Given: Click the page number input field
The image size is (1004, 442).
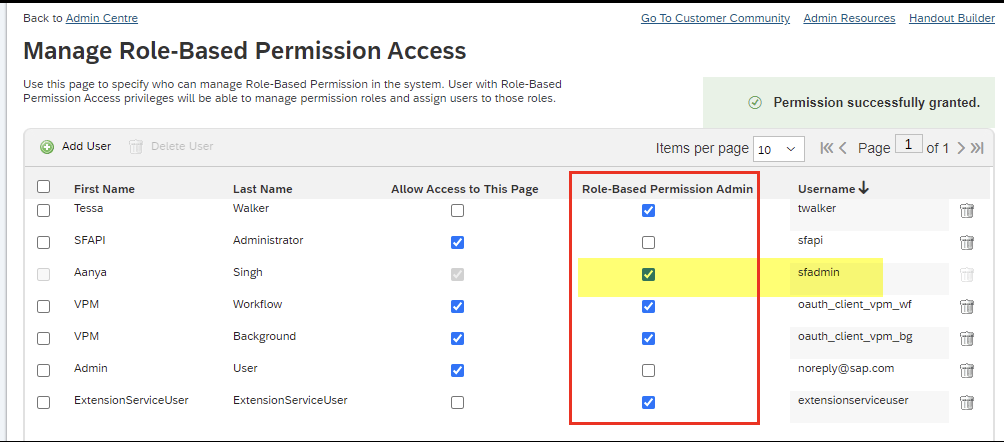Looking at the screenshot, I should [908, 145].
